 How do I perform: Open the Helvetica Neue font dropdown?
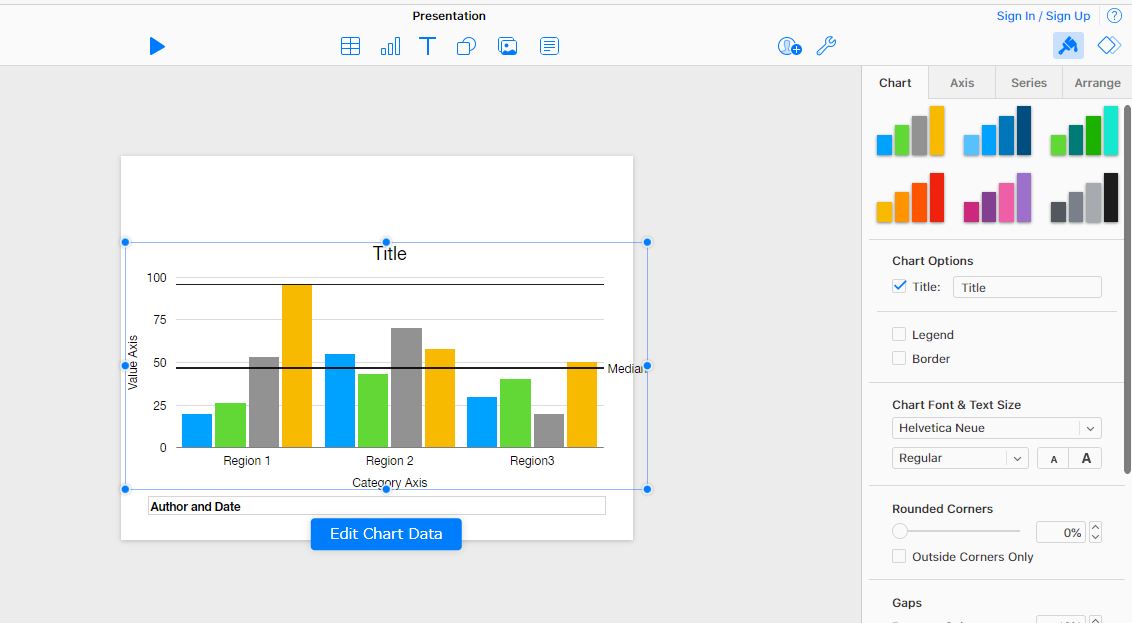point(996,428)
